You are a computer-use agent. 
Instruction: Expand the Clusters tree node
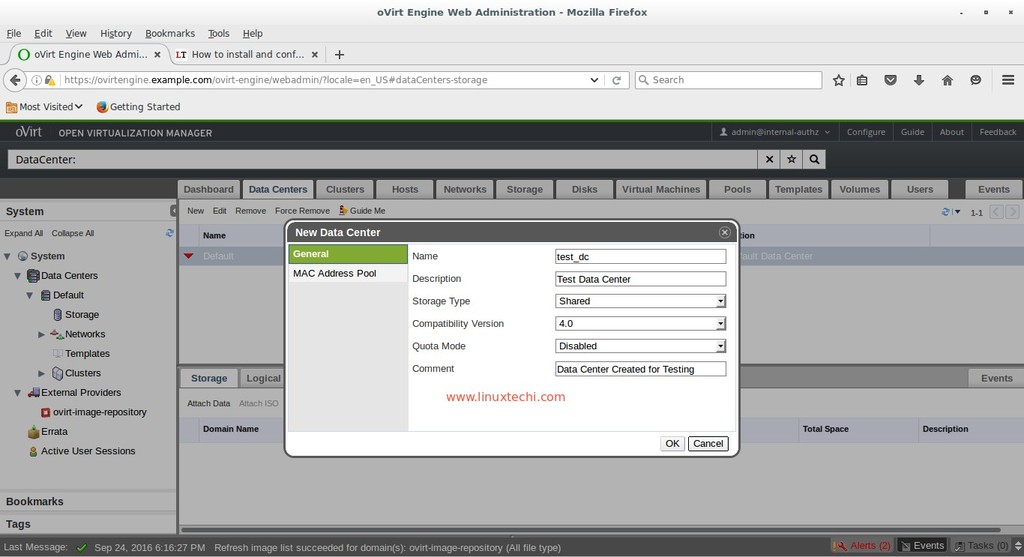point(41,374)
